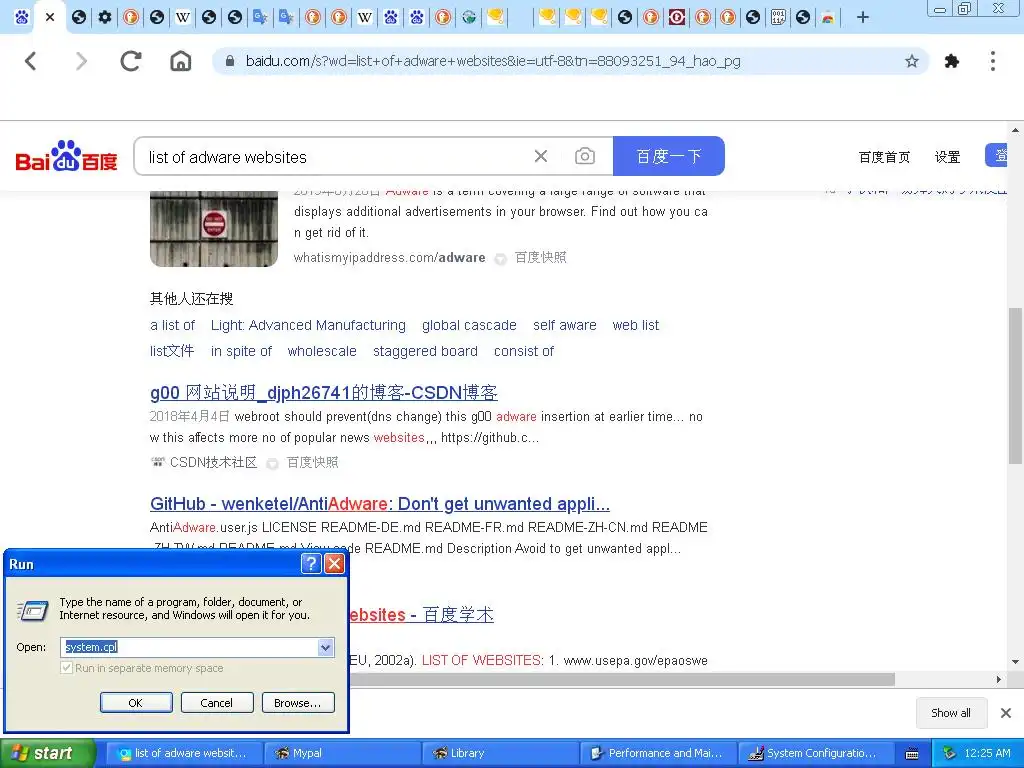This screenshot has height=768, width=1024.
Task: Reload the current Baidu page
Action: 131,61
